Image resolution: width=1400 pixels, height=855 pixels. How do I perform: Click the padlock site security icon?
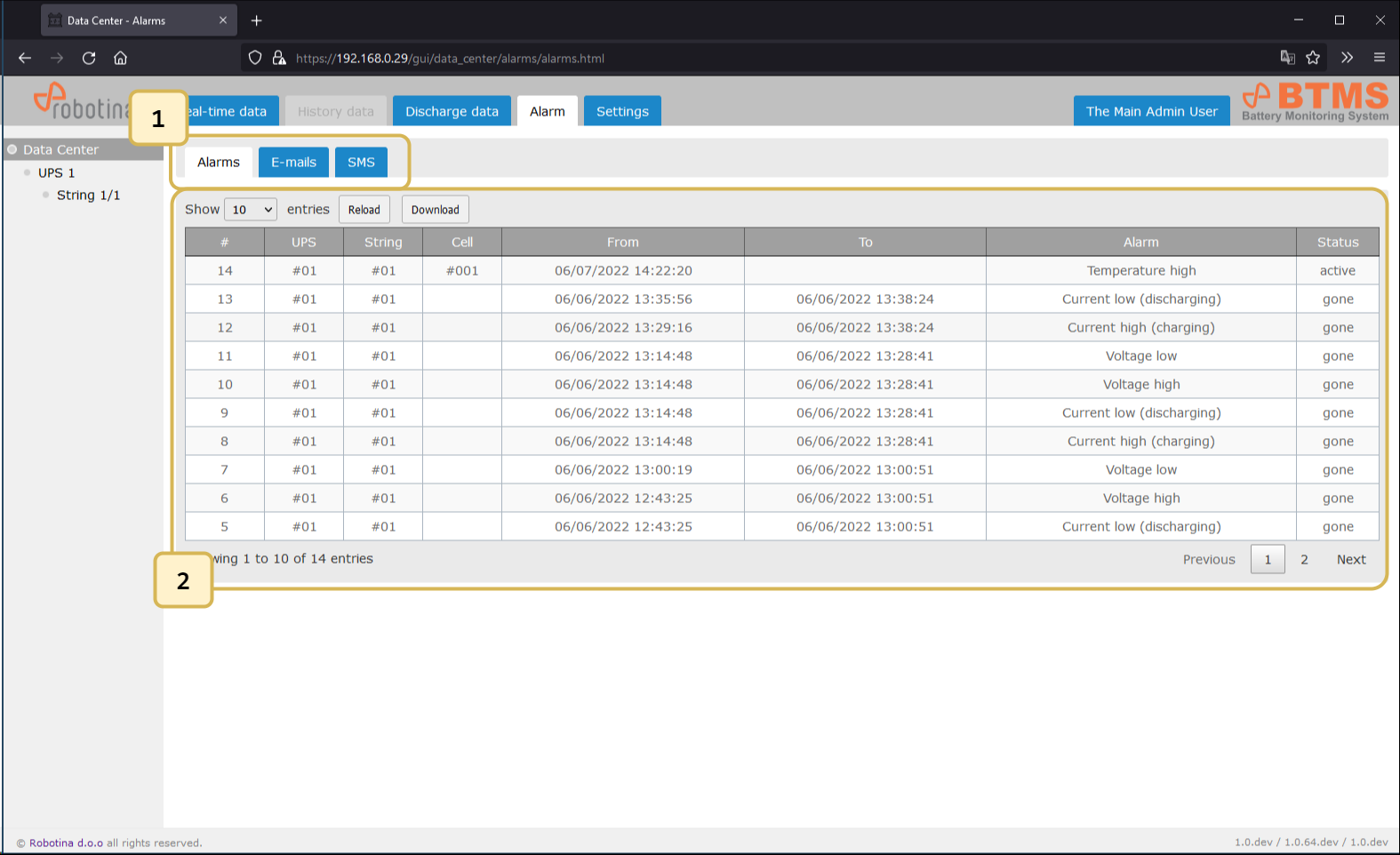click(279, 58)
